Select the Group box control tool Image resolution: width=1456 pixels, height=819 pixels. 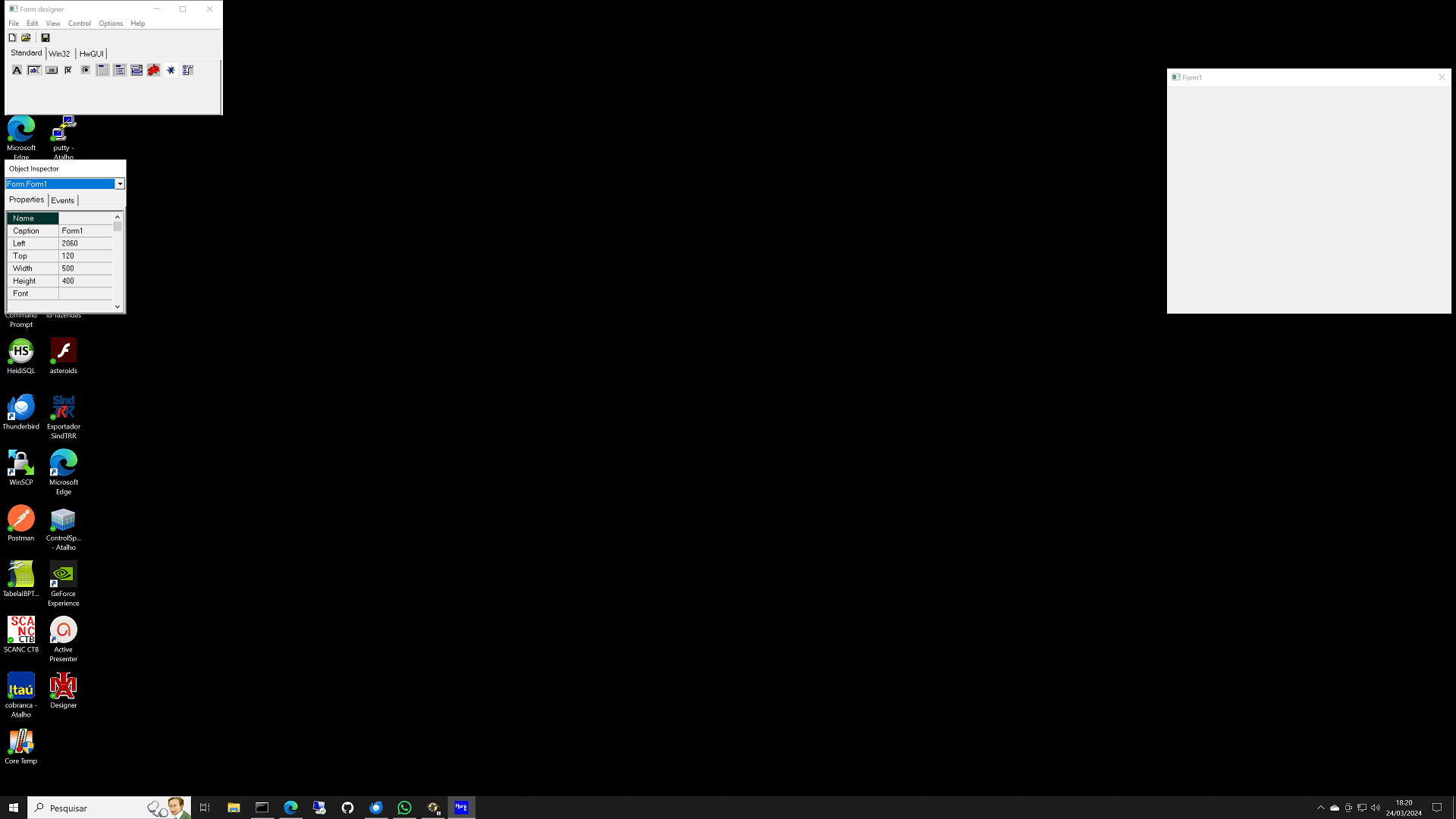coord(102,70)
